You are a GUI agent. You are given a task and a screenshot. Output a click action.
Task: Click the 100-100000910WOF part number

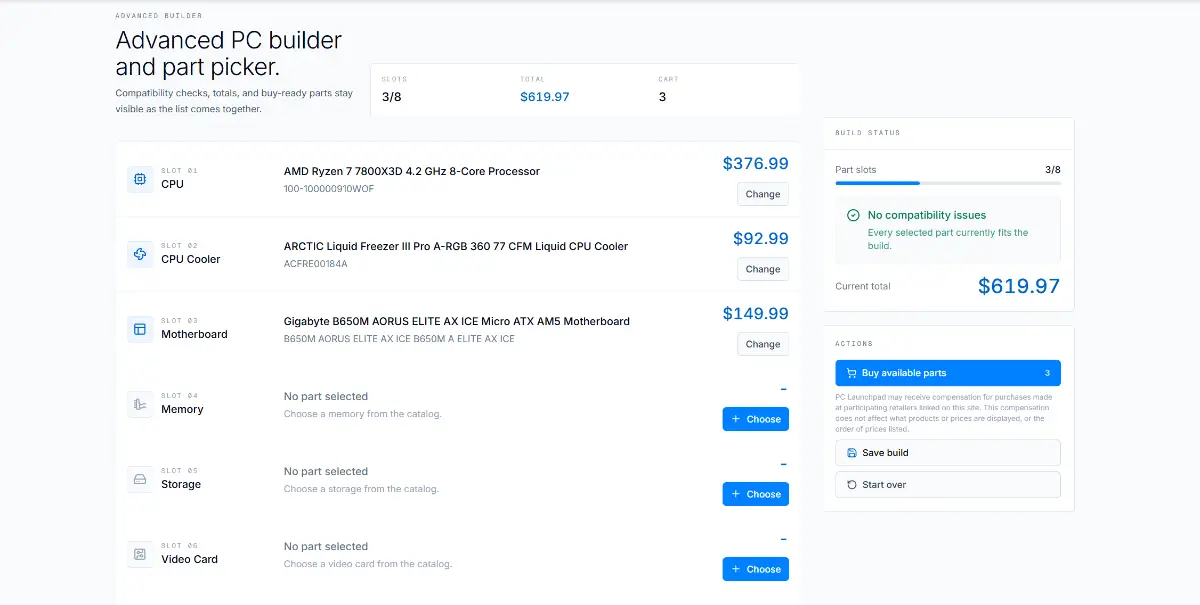(x=329, y=189)
